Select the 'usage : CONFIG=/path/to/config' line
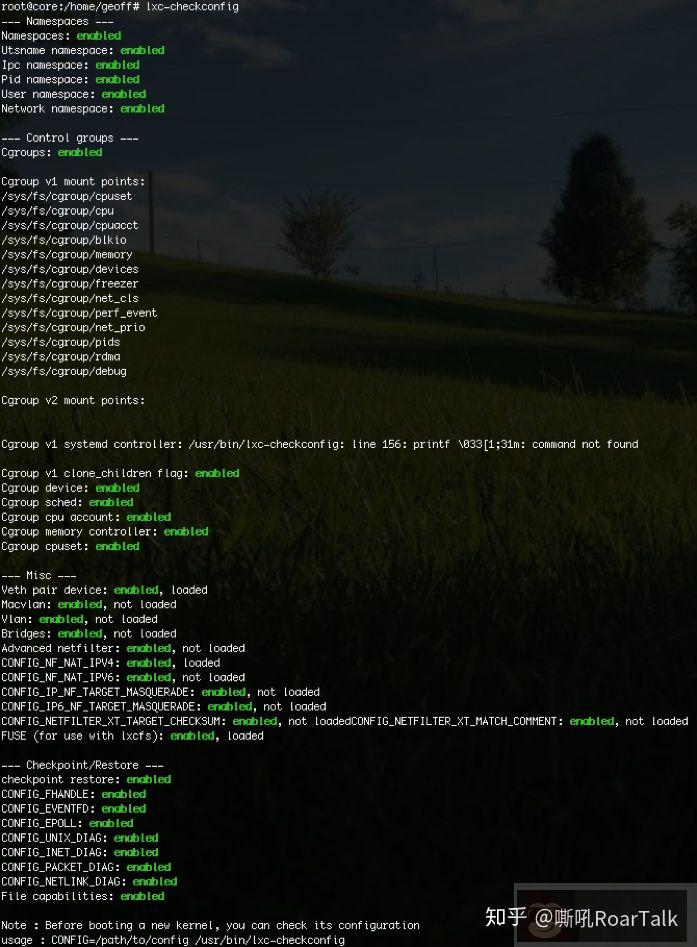The image size is (697, 947). tap(173, 940)
